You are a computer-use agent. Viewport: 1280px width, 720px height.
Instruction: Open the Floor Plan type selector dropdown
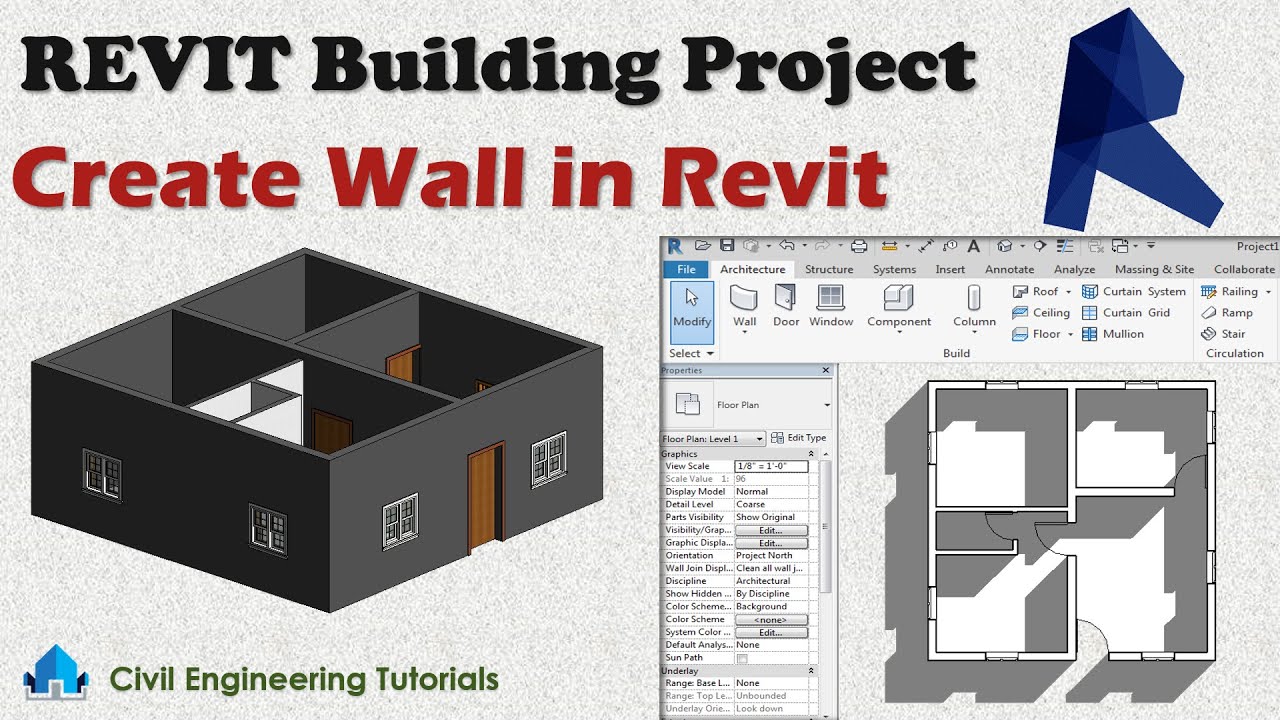(x=827, y=405)
